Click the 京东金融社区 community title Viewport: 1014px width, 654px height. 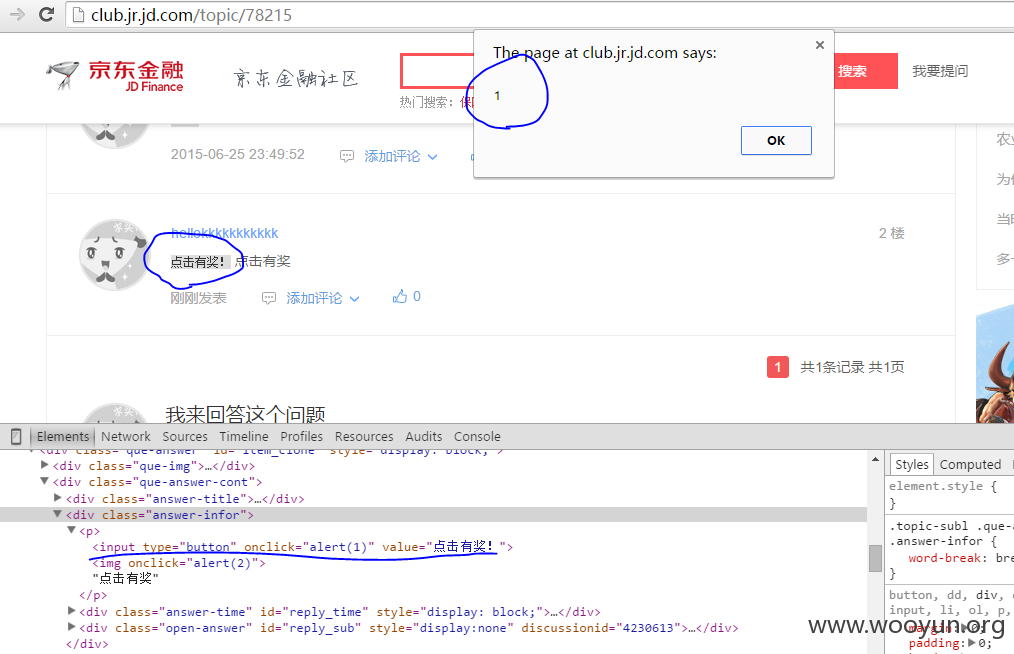(296, 78)
